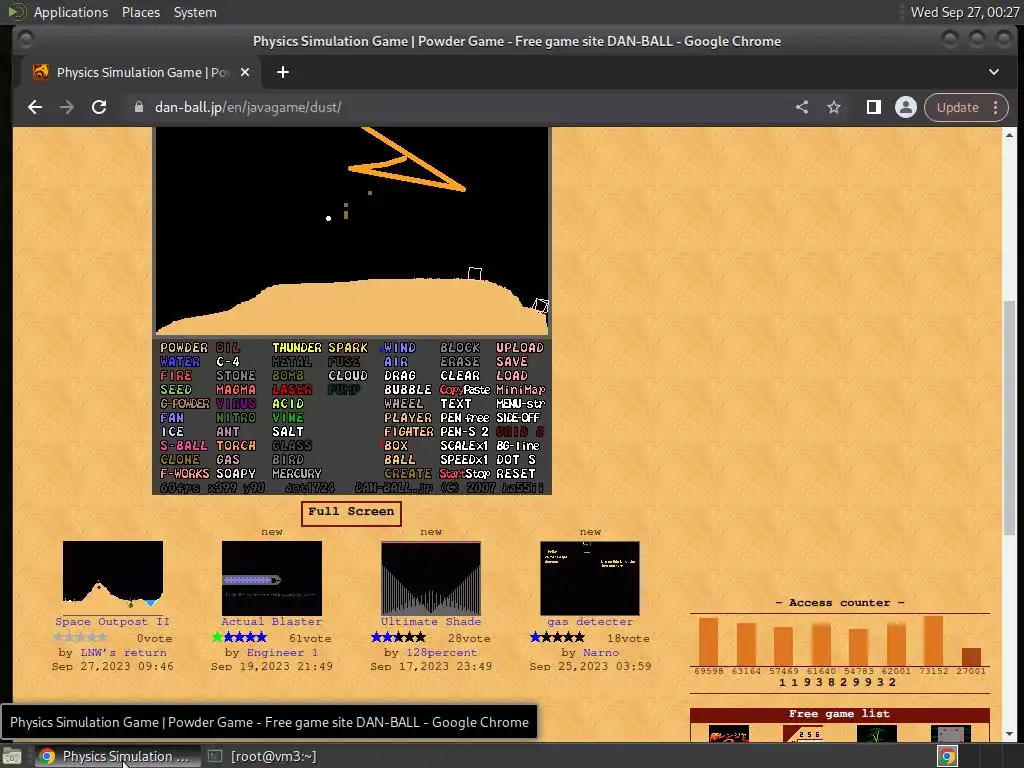Select the F-WORKS element
The width and height of the screenshot is (1024, 768).
tap(185, 473)
